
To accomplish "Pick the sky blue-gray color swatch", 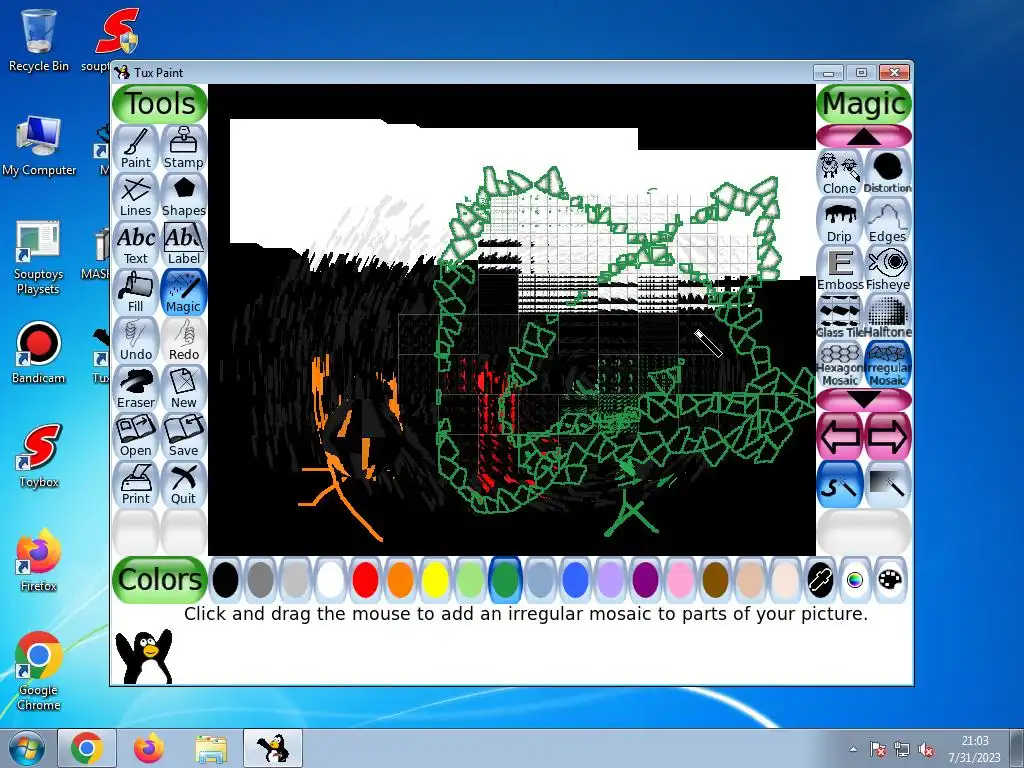I will click(x=540, y=580).
